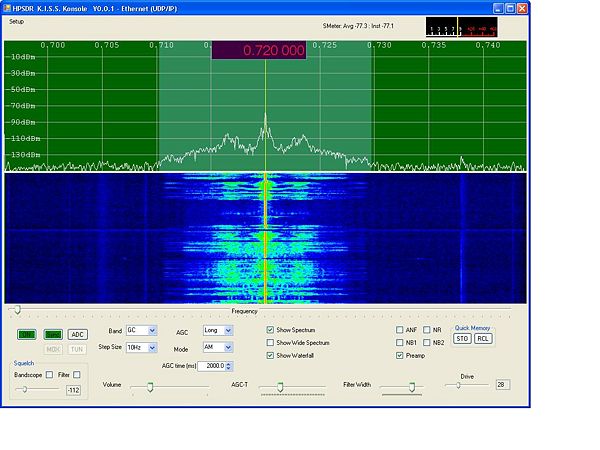Click the 0.720 000 frequency display
This screenshot has width=600, height=450.
[258, 50]
